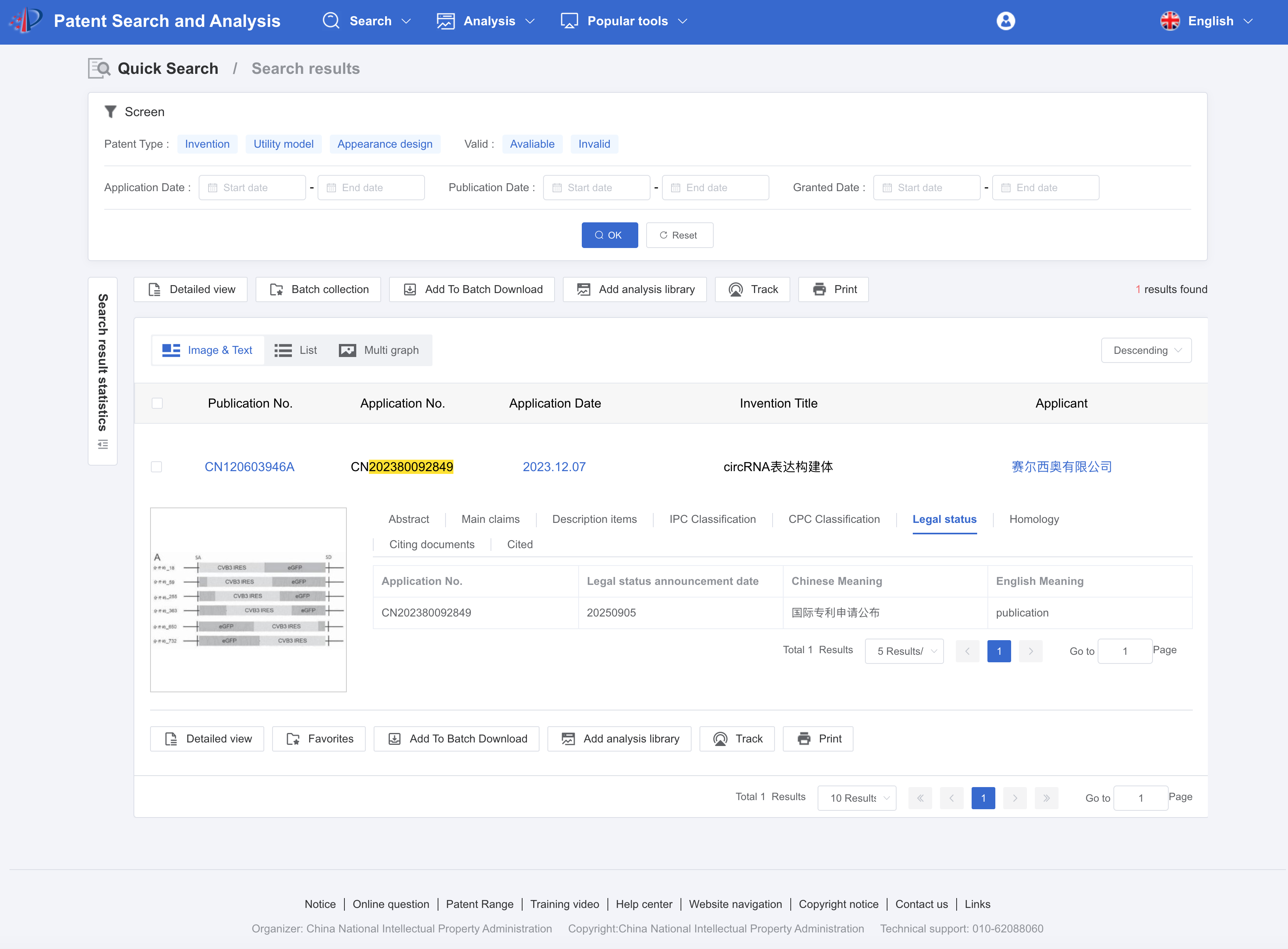Click the patent drawing thumbnail
The width and height of the screenshot is (1288, 949).
pyautogui.click(x=248, y=600)
